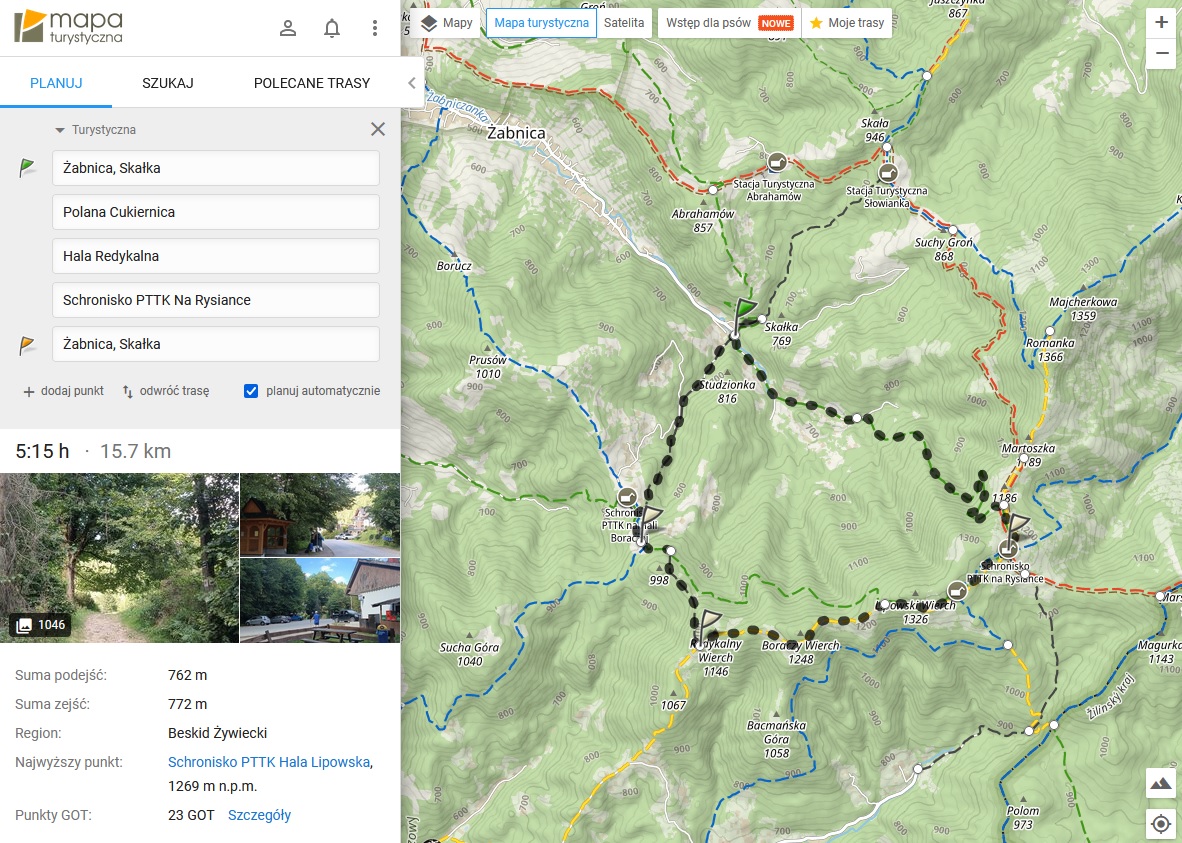This screenshot has width=1182, height=843.
Task: Open notifications bell
Action: tap(332, 28)
